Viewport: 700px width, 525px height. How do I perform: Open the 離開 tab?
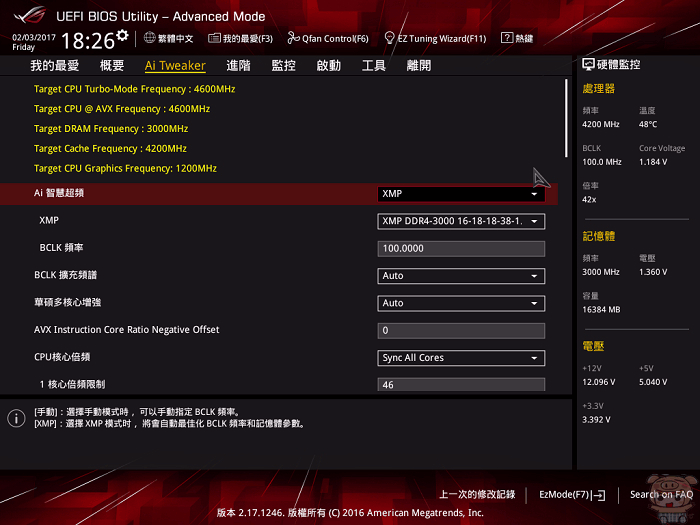tap(419, 66)
